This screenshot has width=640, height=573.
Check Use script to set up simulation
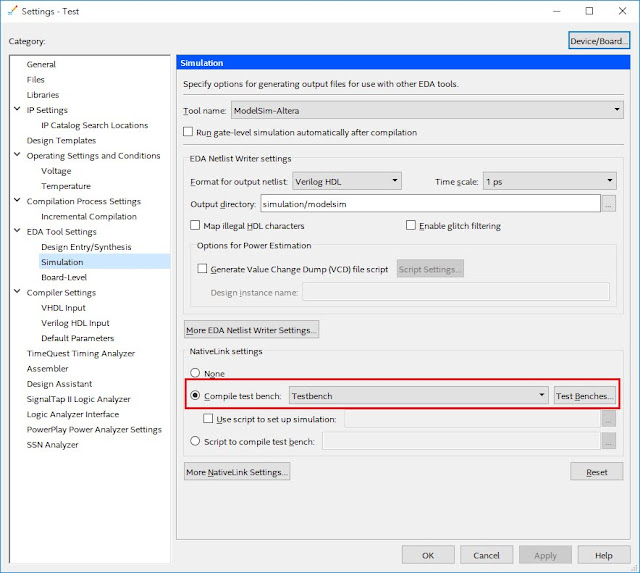point(208,418)
